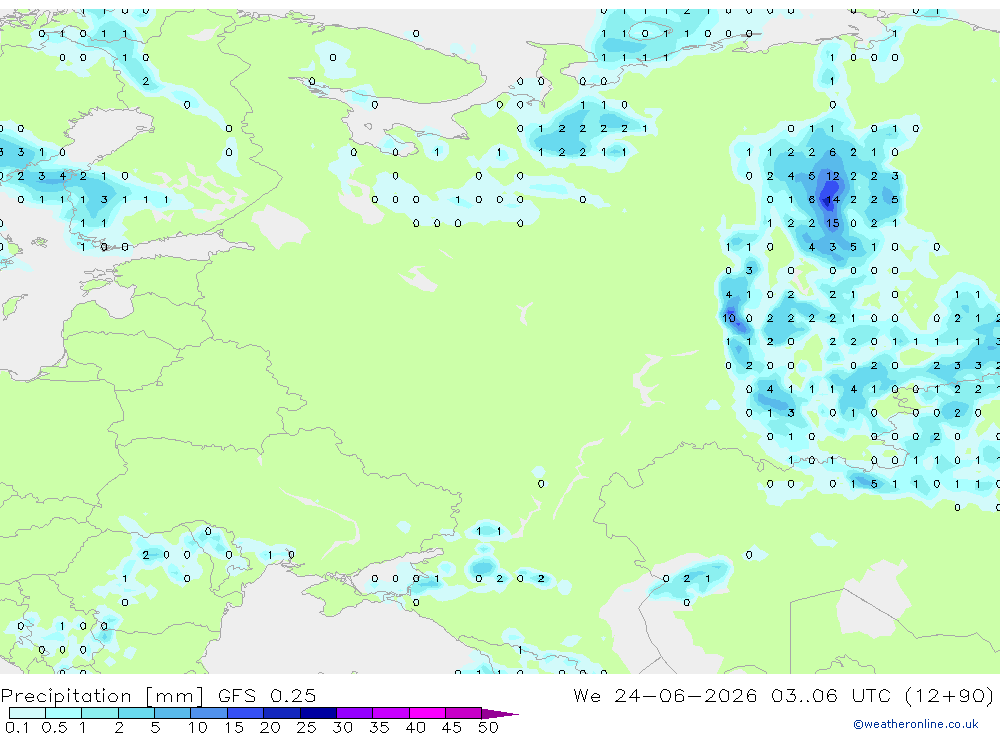Click the legend label '0.5'
The image size is (1000, 733).
coord(54,727)
